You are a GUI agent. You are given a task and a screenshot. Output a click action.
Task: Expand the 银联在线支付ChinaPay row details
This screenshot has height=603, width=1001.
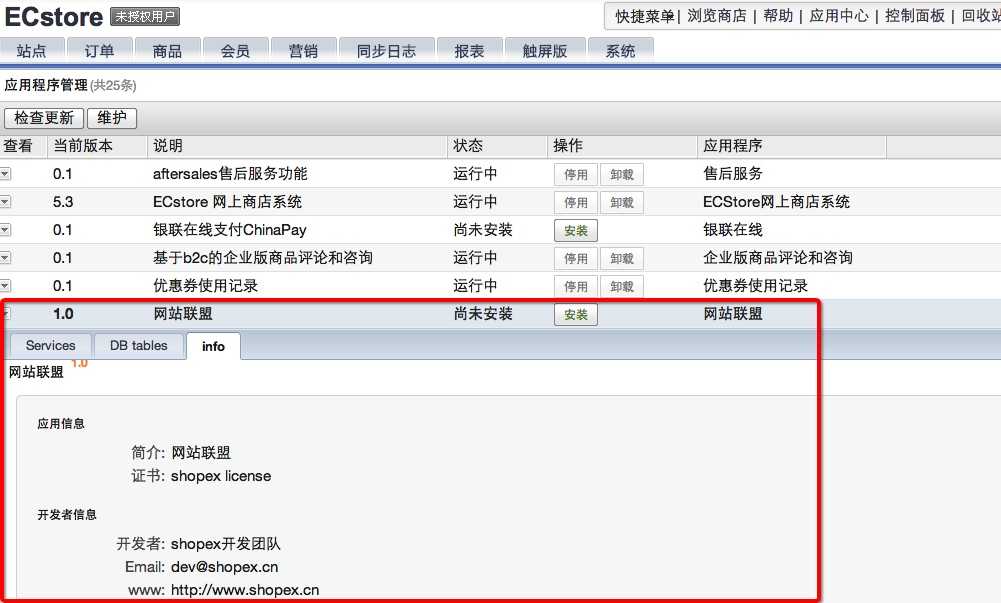[x=5, y=230]
